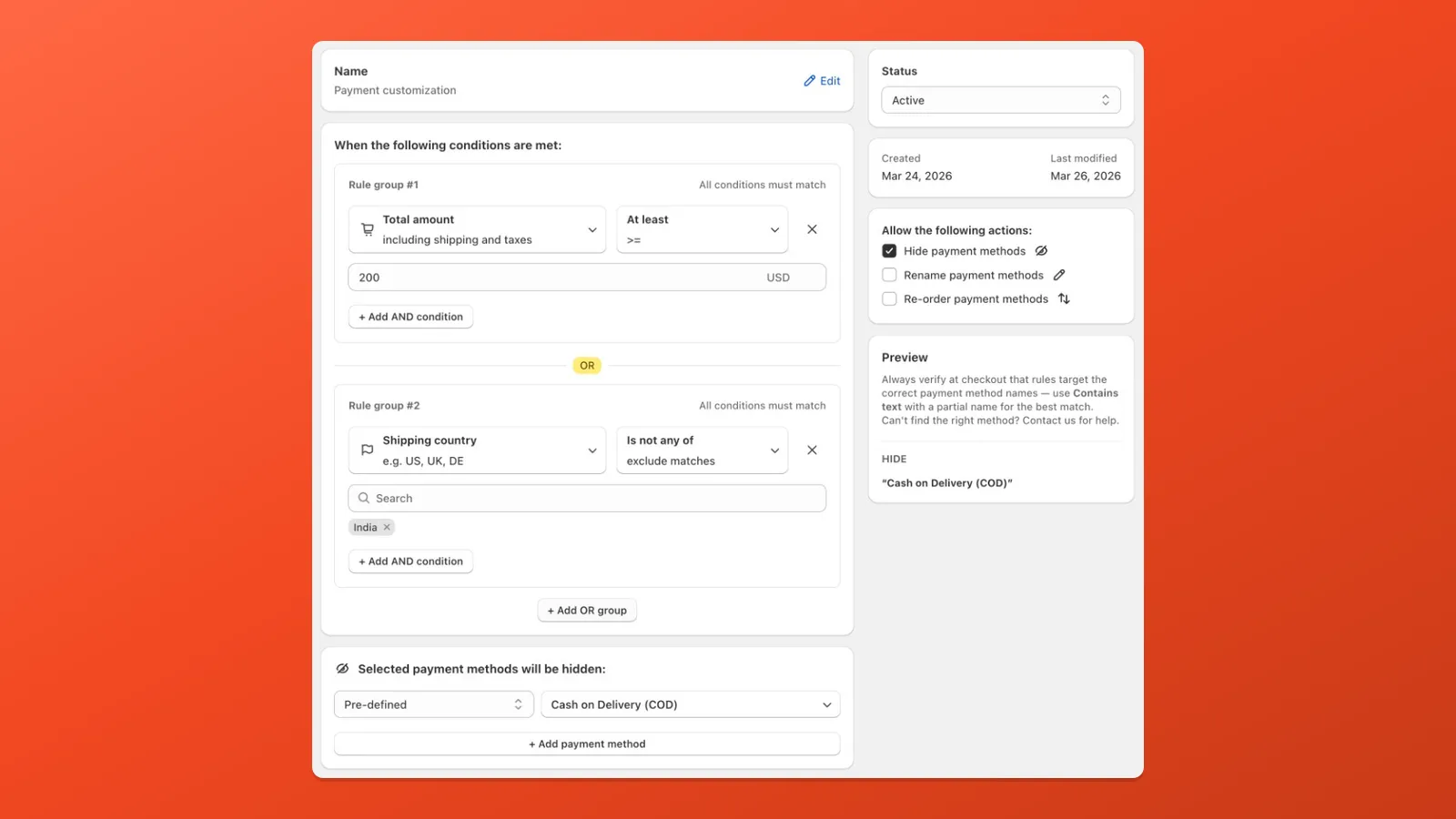Click the shopping cart icon in Total amount
The image size is (1456, 819).
368,229
